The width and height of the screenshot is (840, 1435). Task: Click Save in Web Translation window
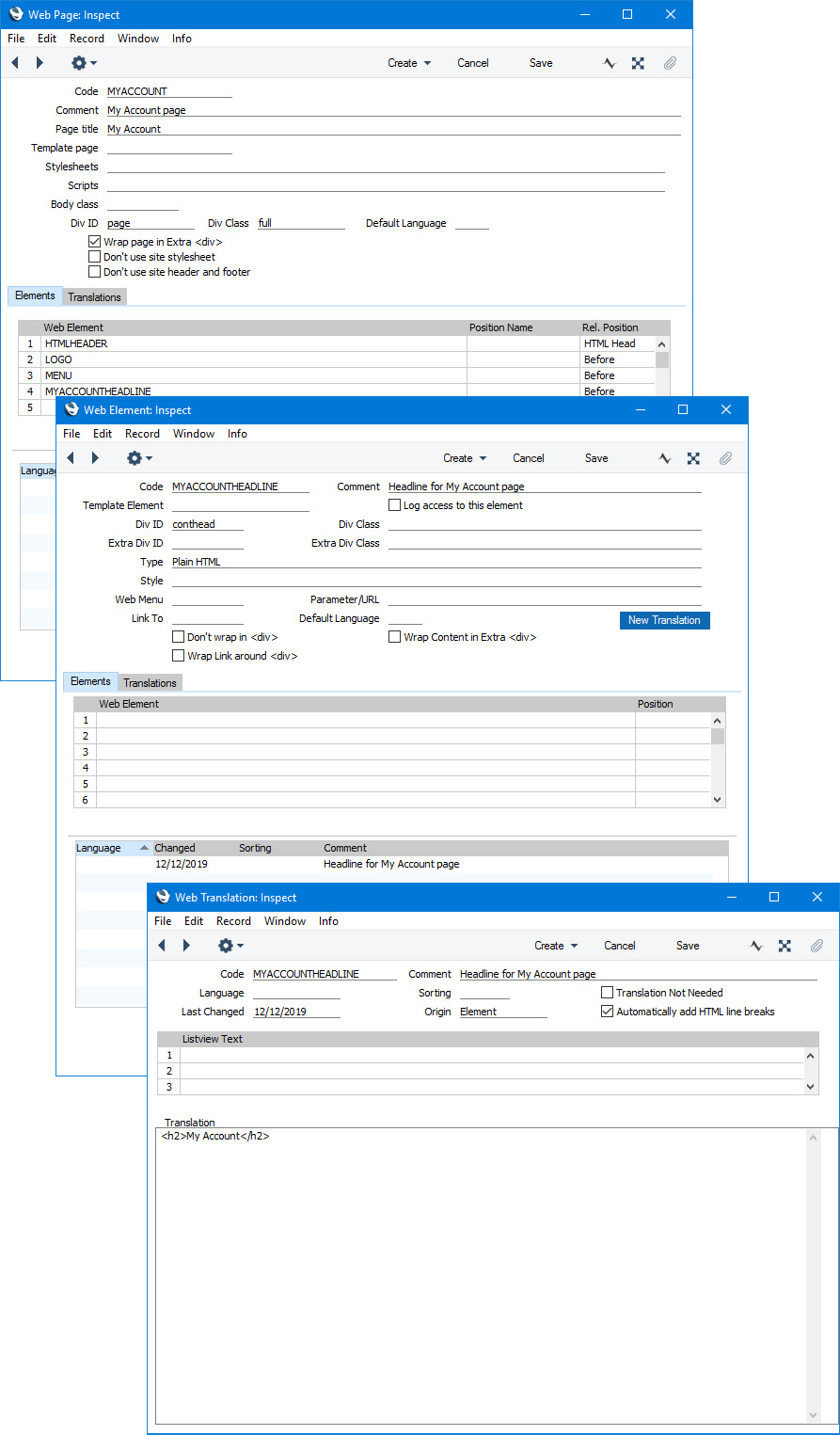click(688, 946)
